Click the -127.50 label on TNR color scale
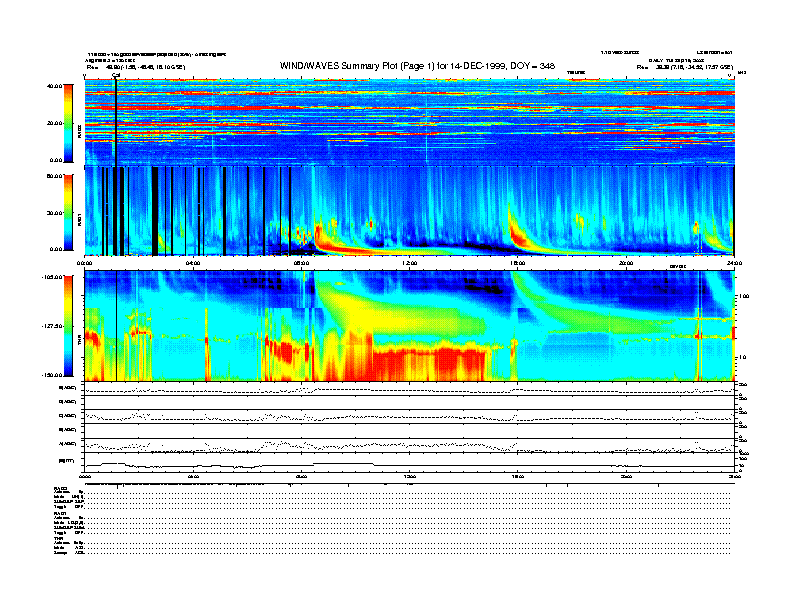The image size is (792, 612). pyautogui.click(x=52, y=326)
